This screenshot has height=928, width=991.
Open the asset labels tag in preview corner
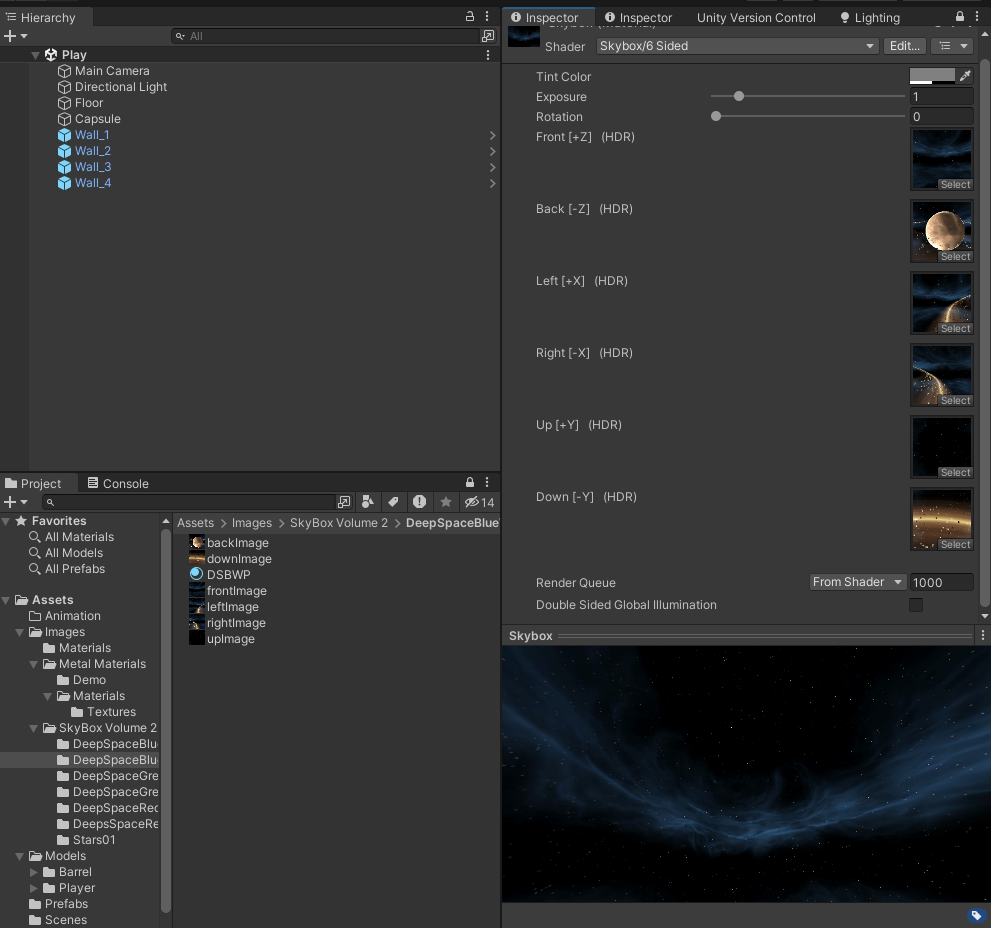click(x=976, y=915)
